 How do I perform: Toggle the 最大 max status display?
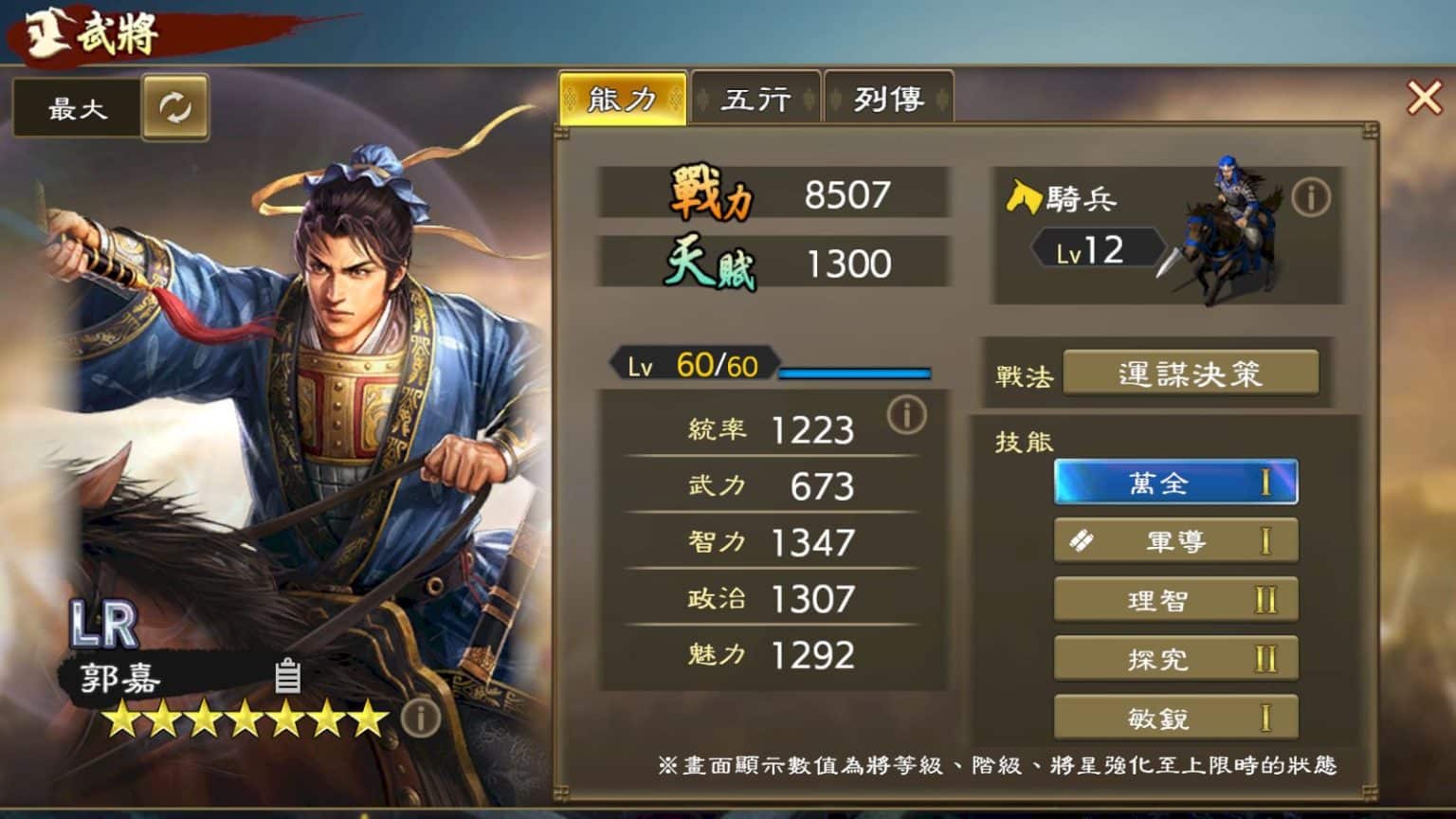(x=78, y=109)
